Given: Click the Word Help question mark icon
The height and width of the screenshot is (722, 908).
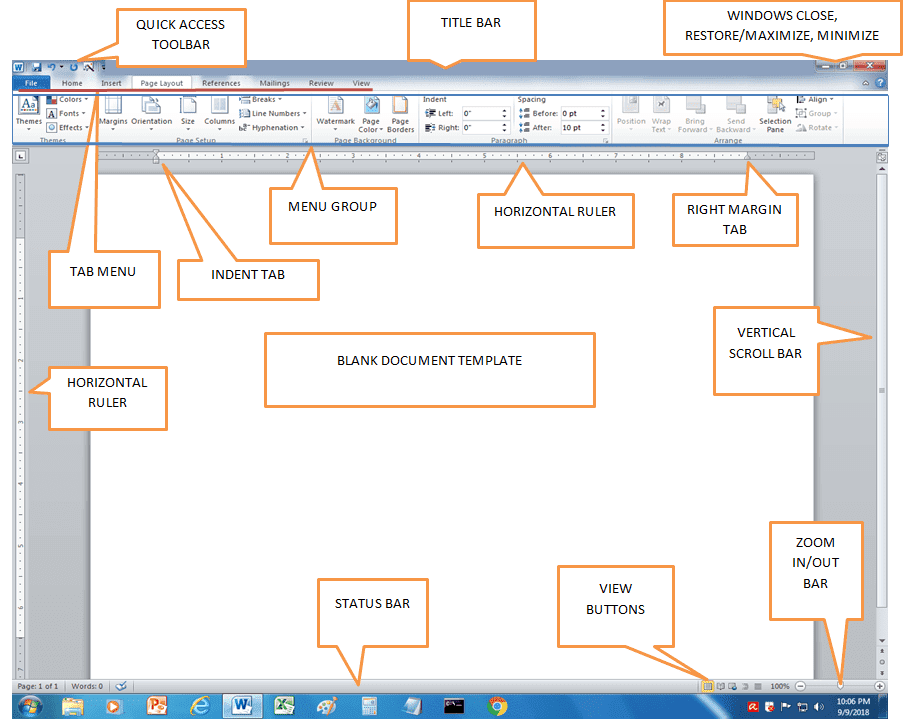Looking at the screenshot, I should pyautogui.click(x=880, y=83).
